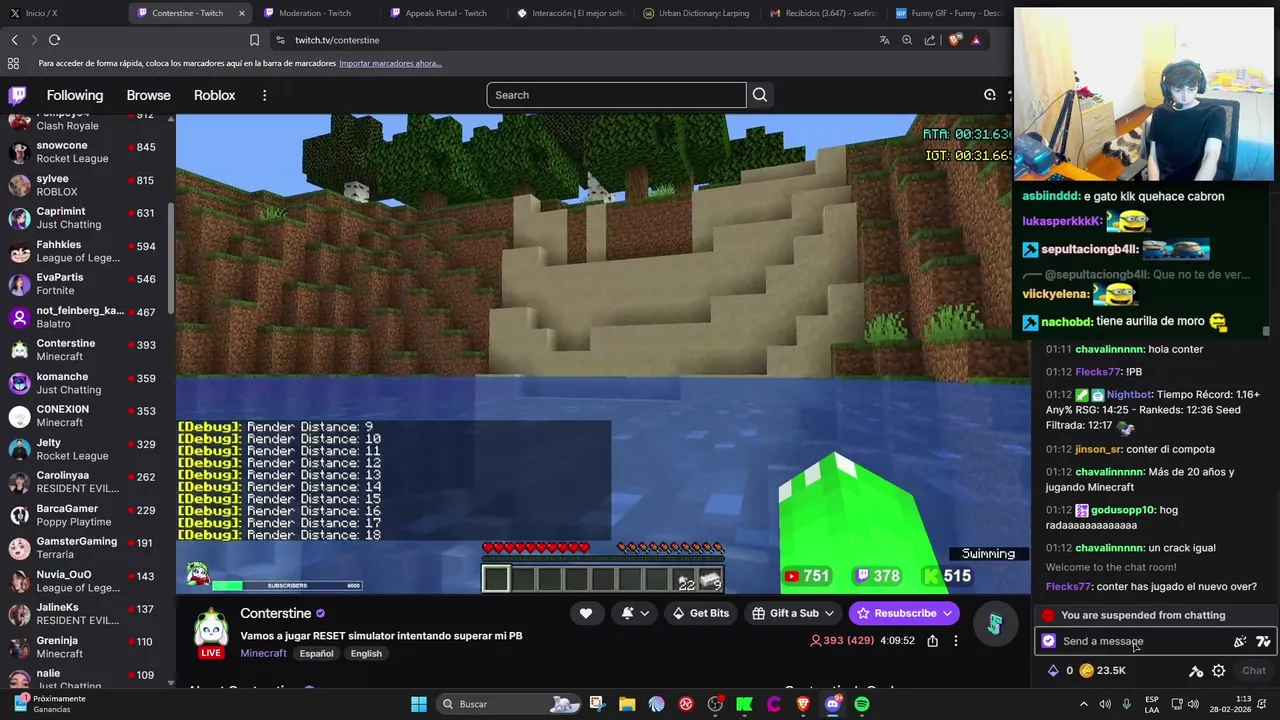Image resolution: width=1280 pixels, height=720 pixels.
Task: Open the Brave shields lion icon
Action: pos(954,40)
